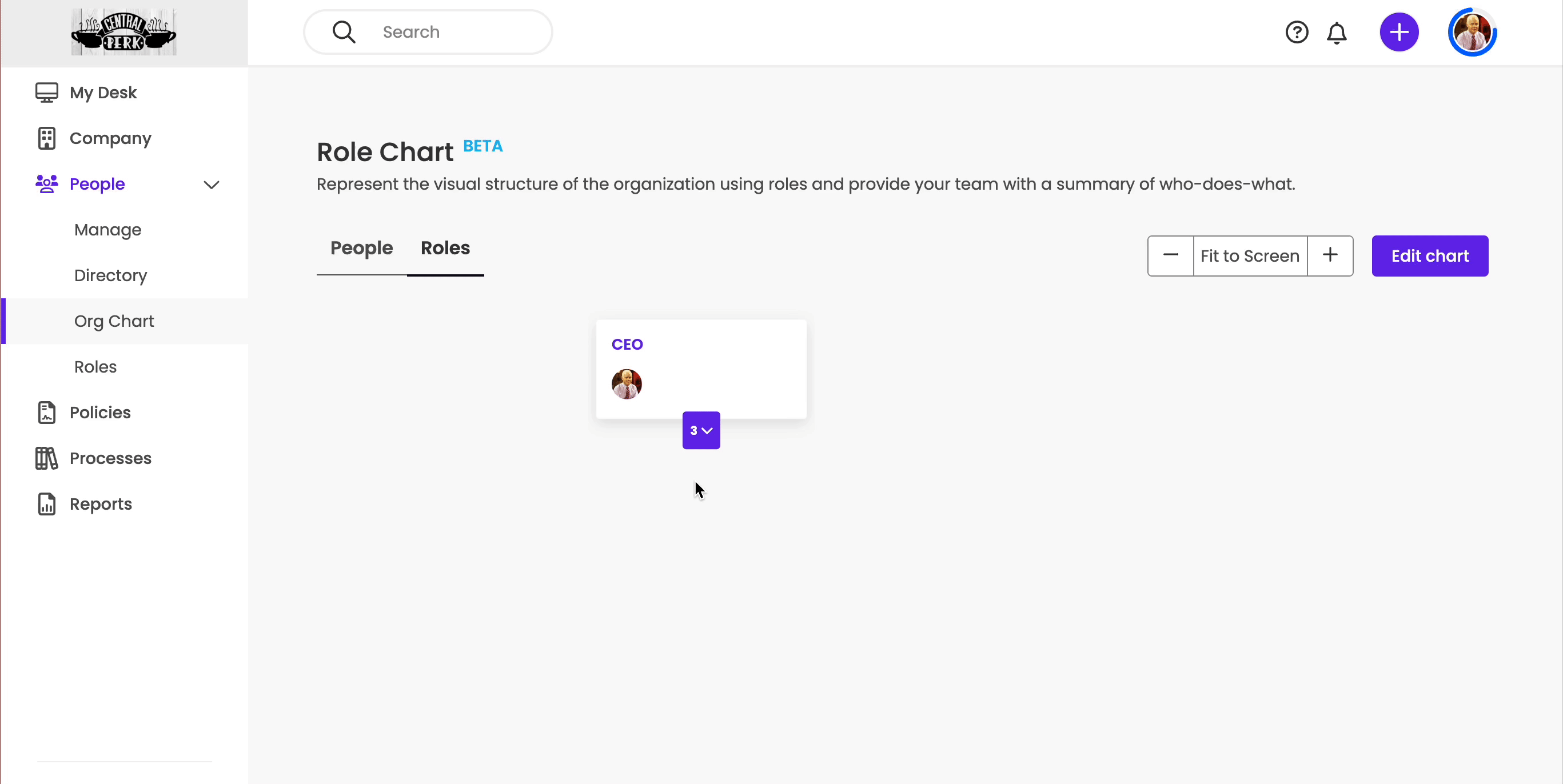Click the Processes binders icon
The height and width of the screenshot is (784, 1563).
47,458
